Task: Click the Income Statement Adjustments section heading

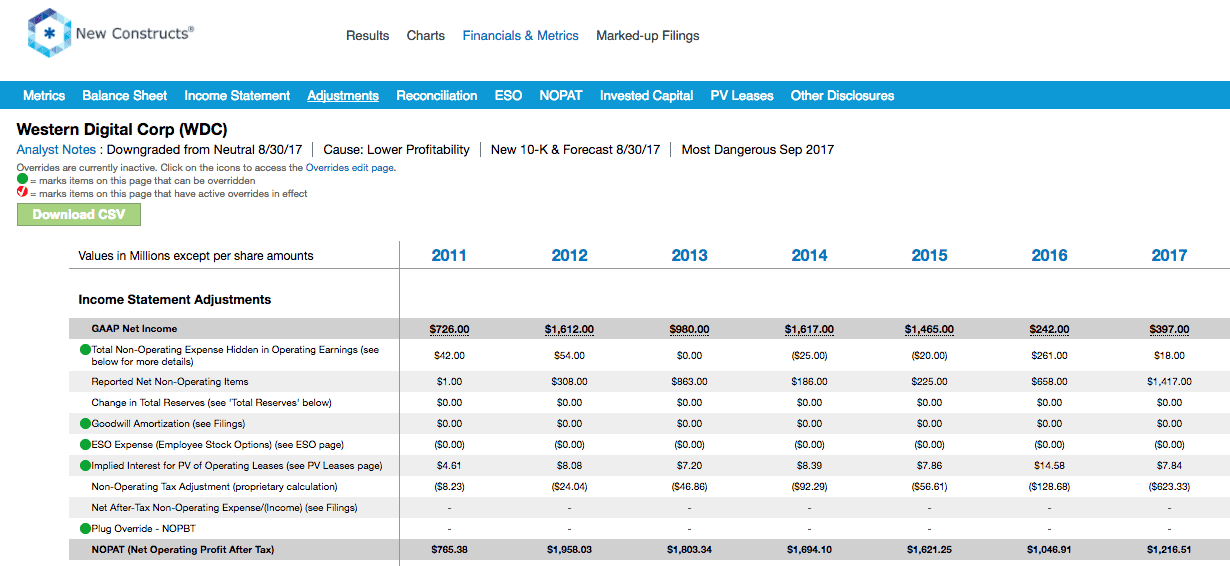Action: pyautogui.click(x=175, y=300)
